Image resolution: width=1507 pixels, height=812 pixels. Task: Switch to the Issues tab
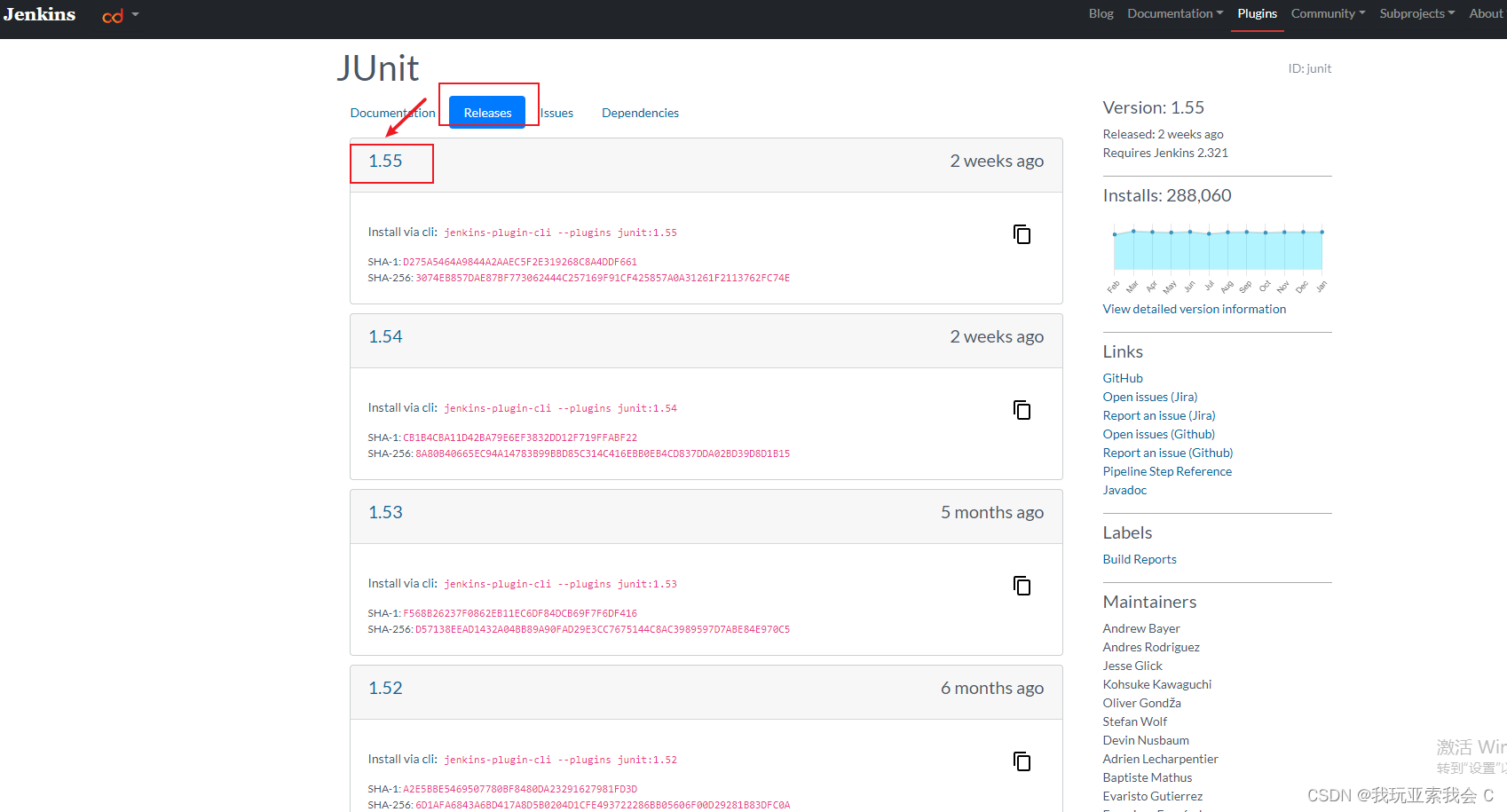pyautogui.click(x=556, y=113)
